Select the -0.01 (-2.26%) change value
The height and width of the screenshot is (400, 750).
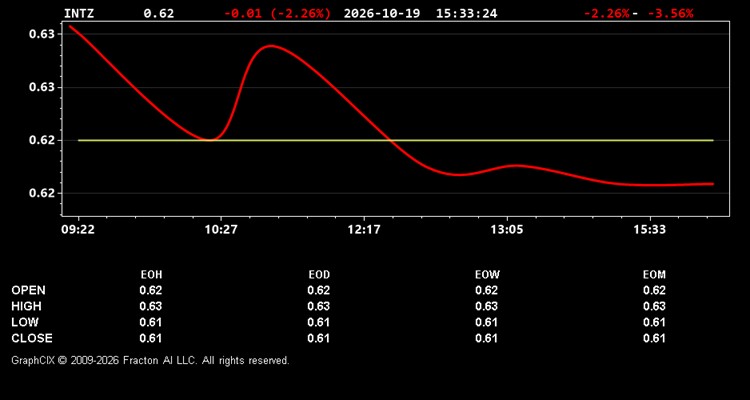277,13
